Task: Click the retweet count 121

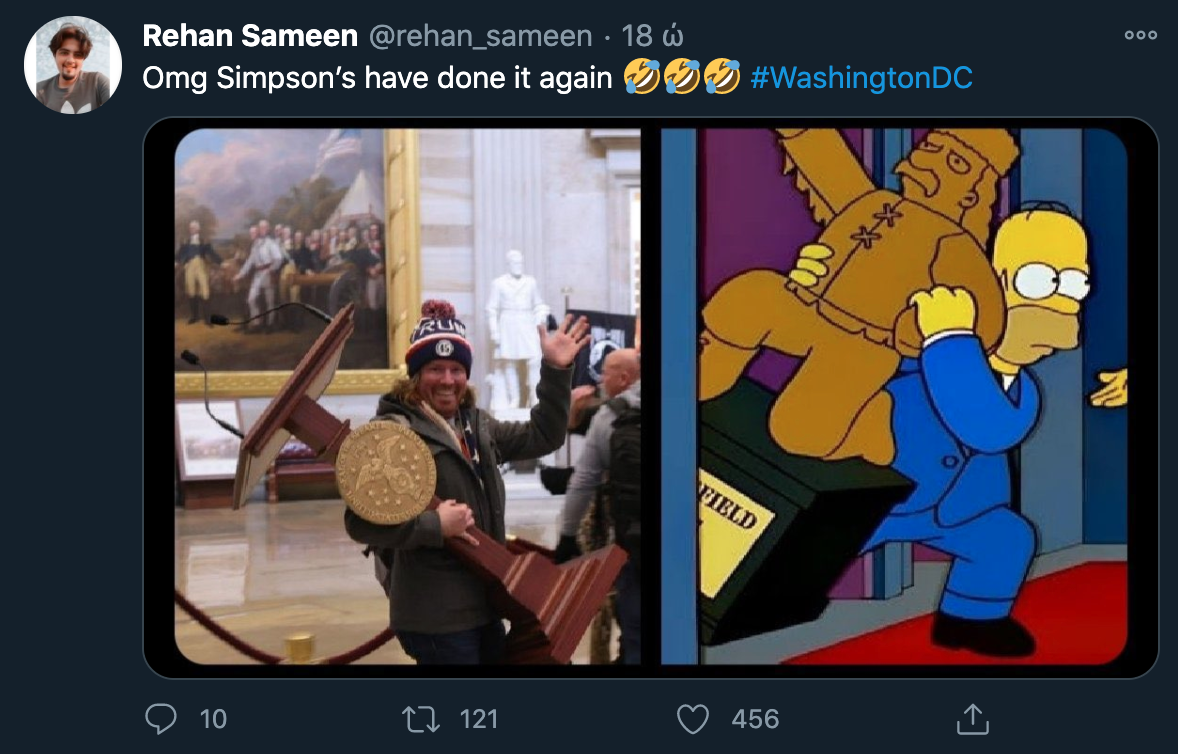Action: pos(479,718)
